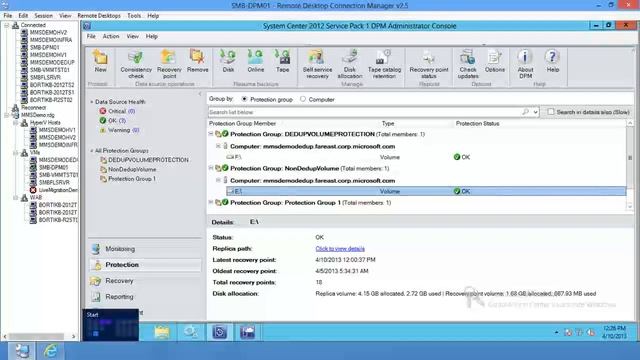
Task: Open Self service recovery
Action: click(x=317, y=64)
